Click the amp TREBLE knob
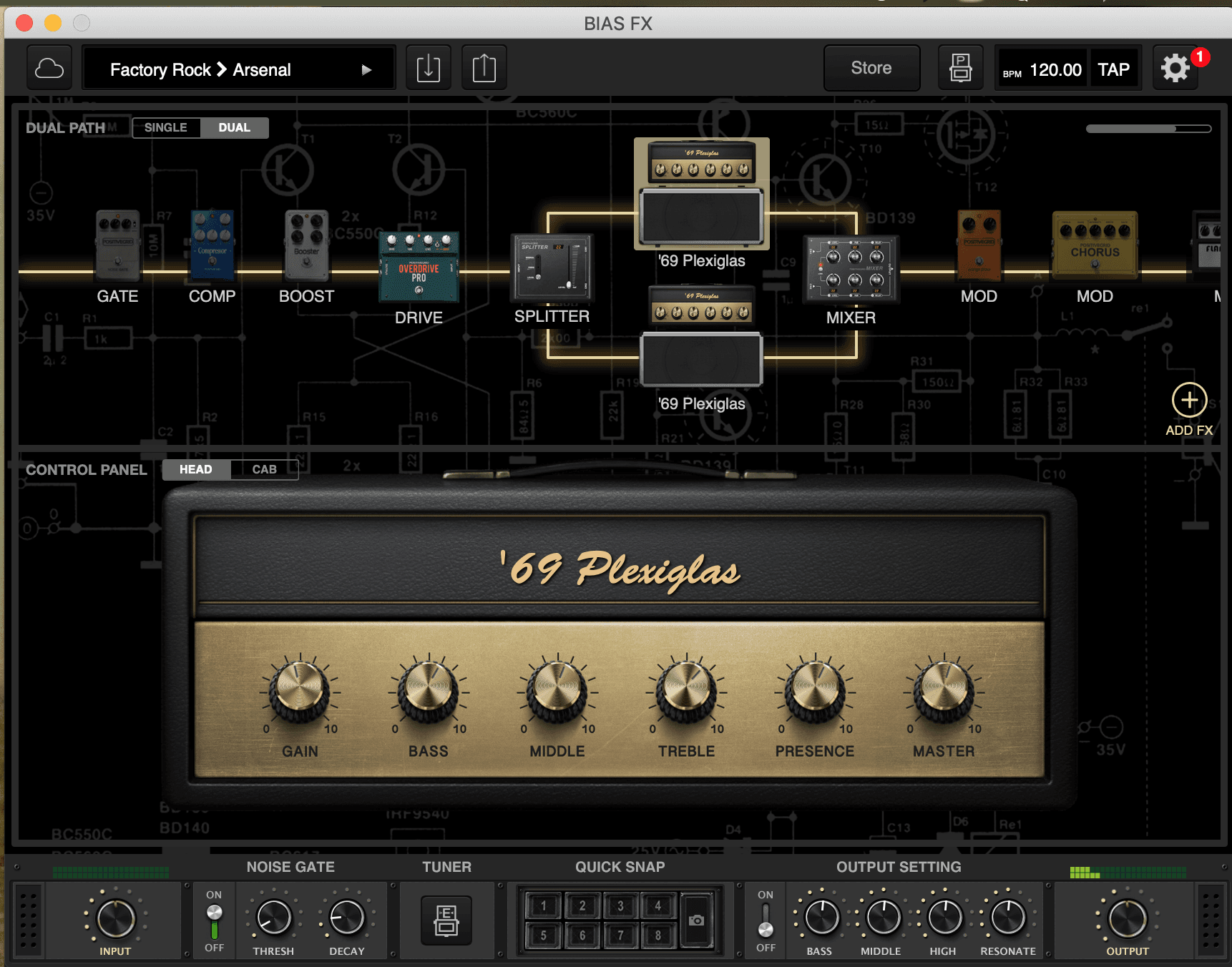This screenshot has height=967, width=1232. (686, 689)
